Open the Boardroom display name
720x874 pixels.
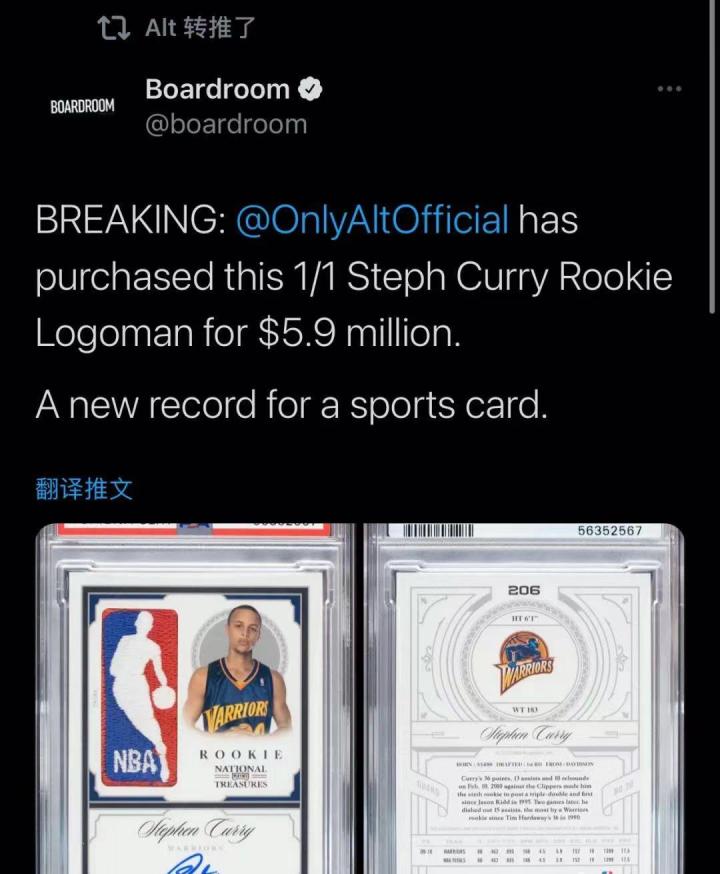[217, 89]
